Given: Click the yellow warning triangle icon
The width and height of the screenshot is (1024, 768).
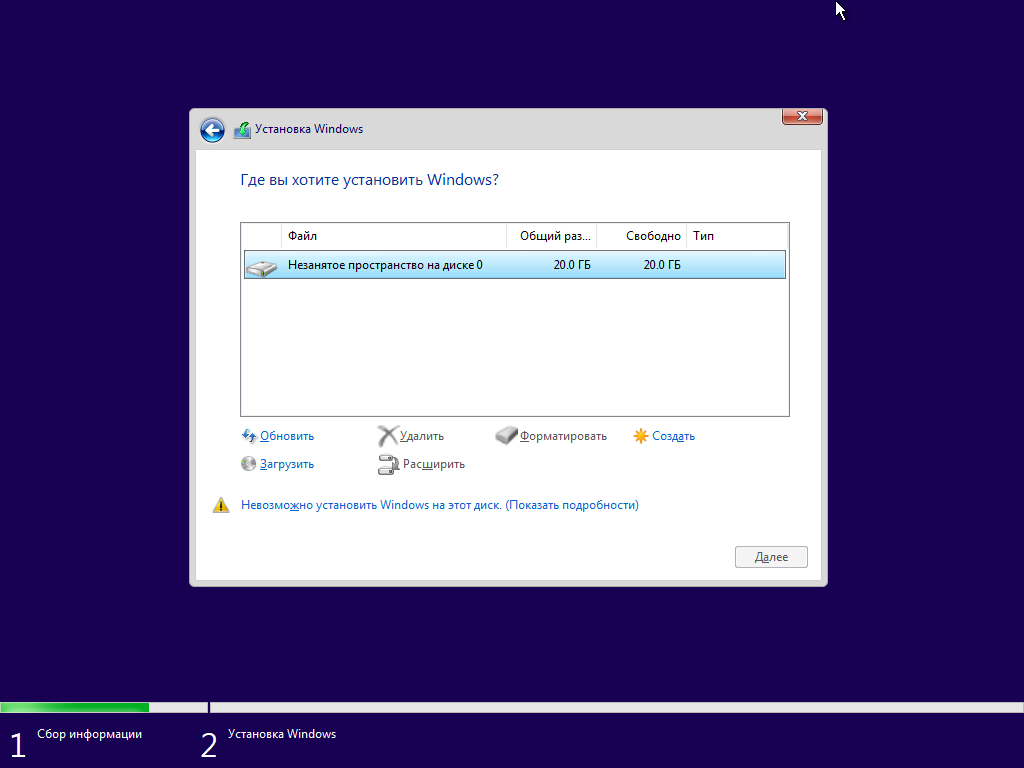Looking at the screenshot, I should click(221, 506).
